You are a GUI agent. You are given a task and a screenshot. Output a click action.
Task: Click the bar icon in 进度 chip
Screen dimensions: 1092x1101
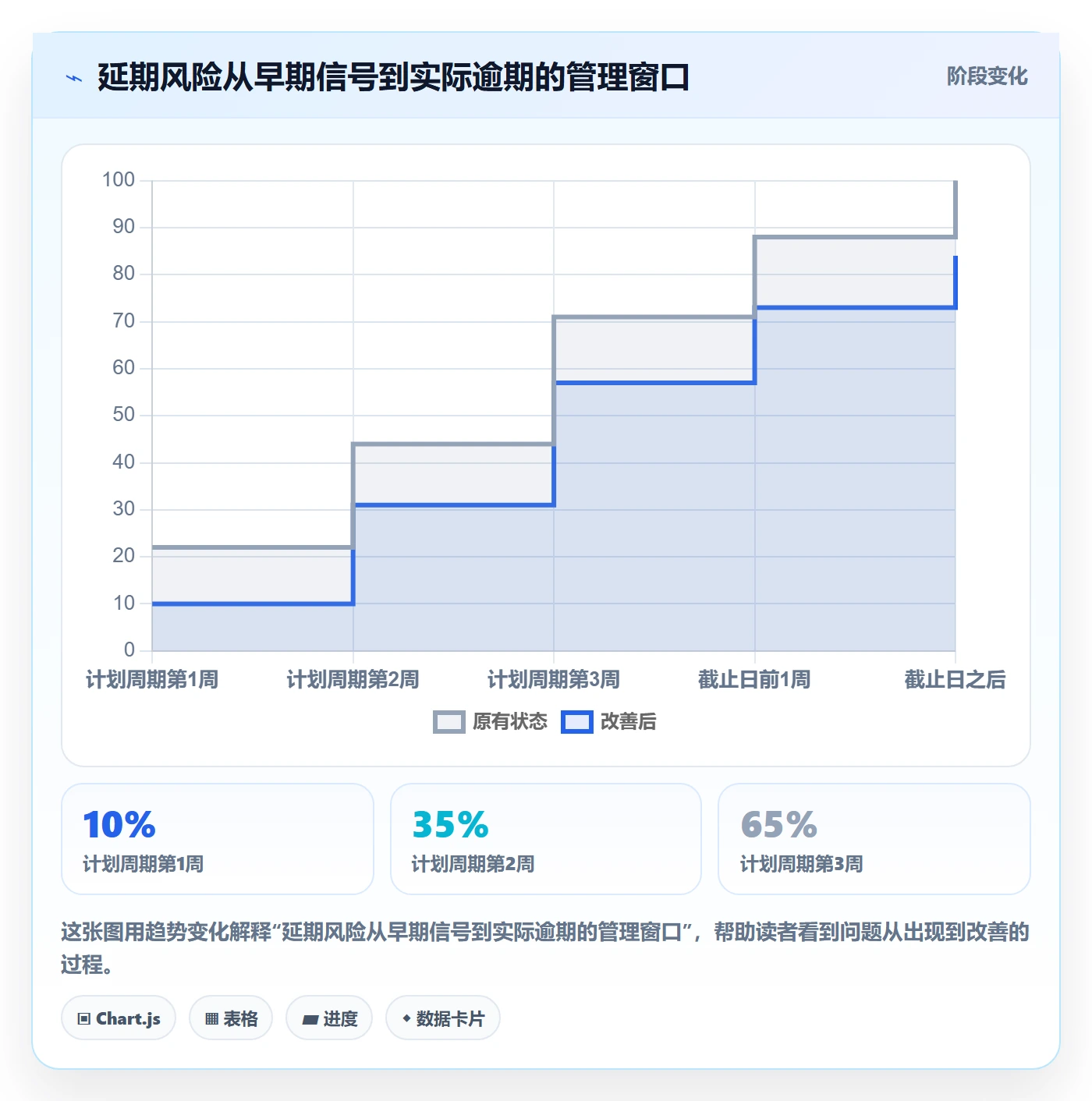point(310,1019)
